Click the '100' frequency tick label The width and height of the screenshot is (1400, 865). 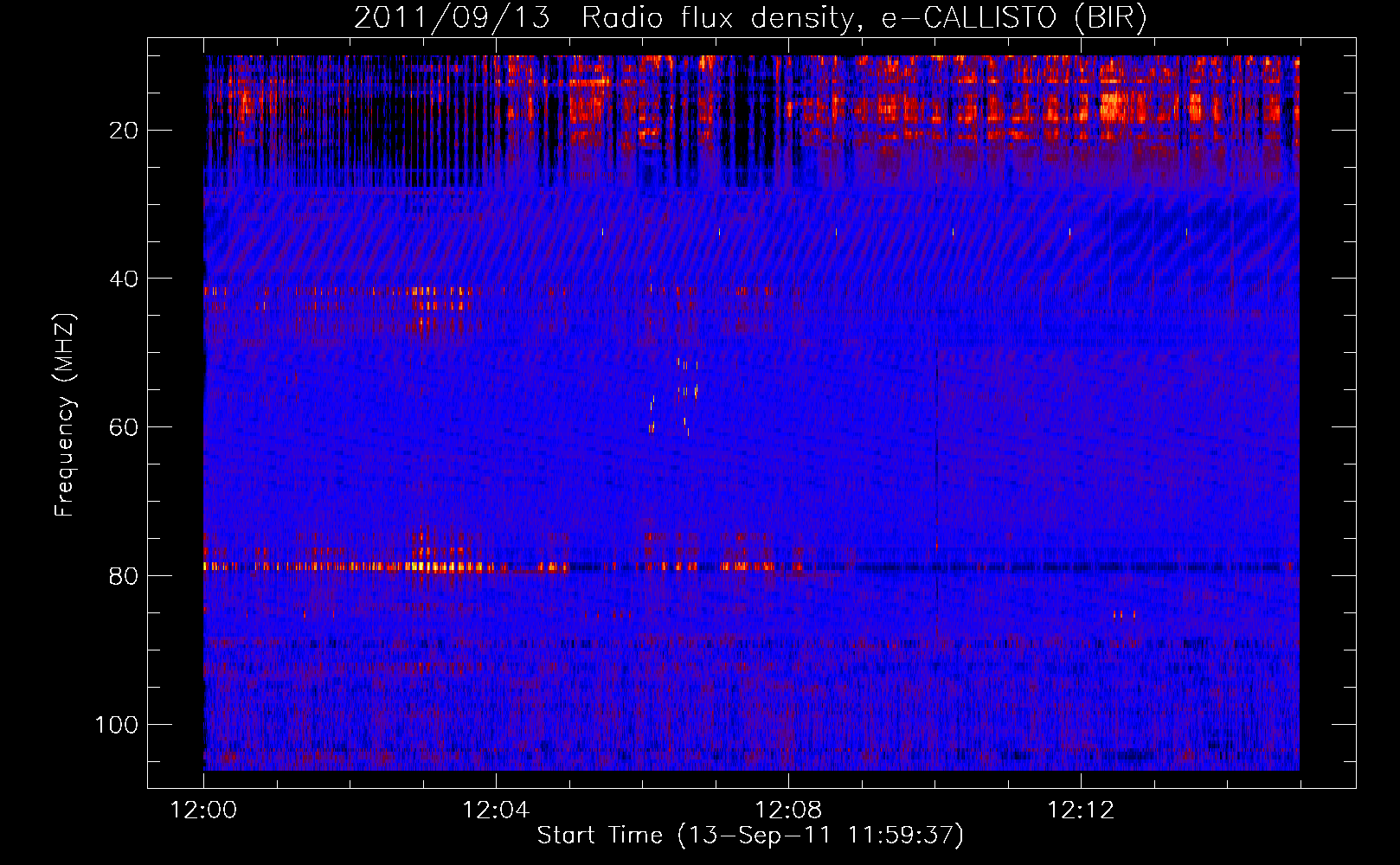[x=117, y=725]
